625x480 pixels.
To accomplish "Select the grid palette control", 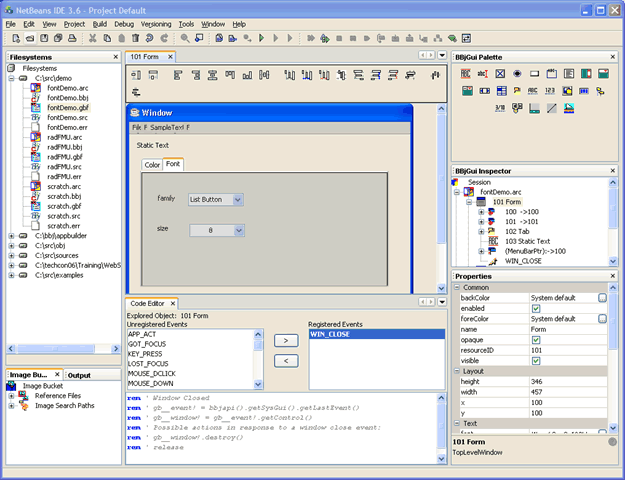I will pos(502,91).
